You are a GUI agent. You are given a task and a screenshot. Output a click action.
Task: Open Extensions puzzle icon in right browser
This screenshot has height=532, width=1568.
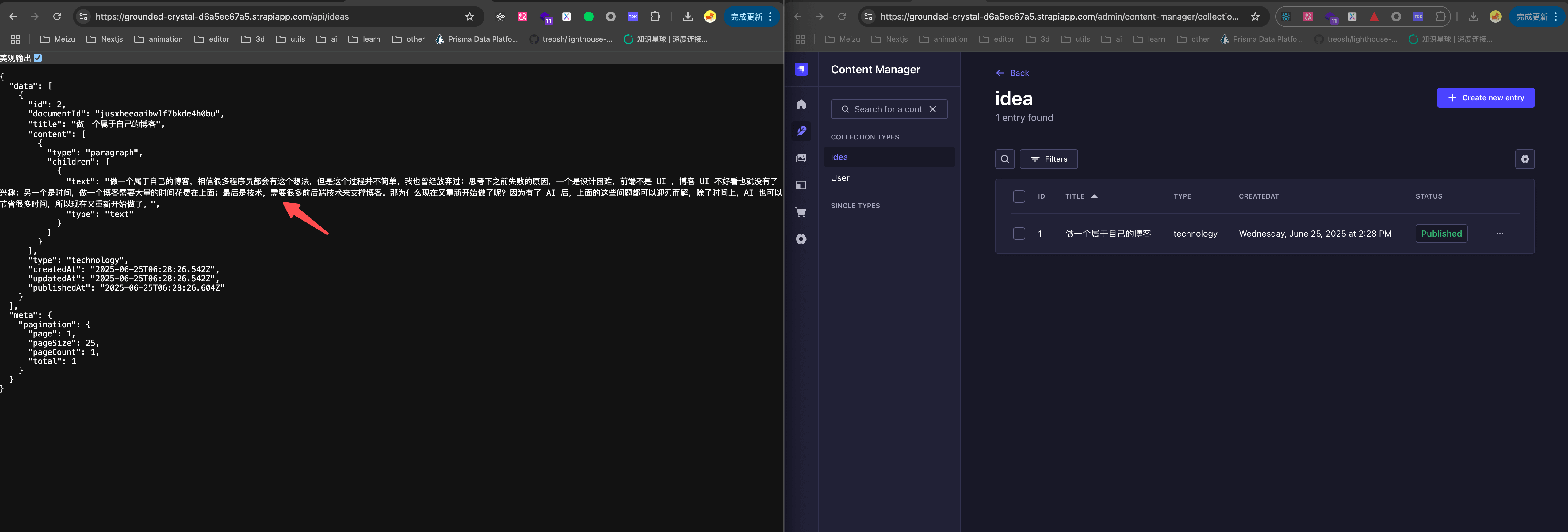[x=1440, y=17]
